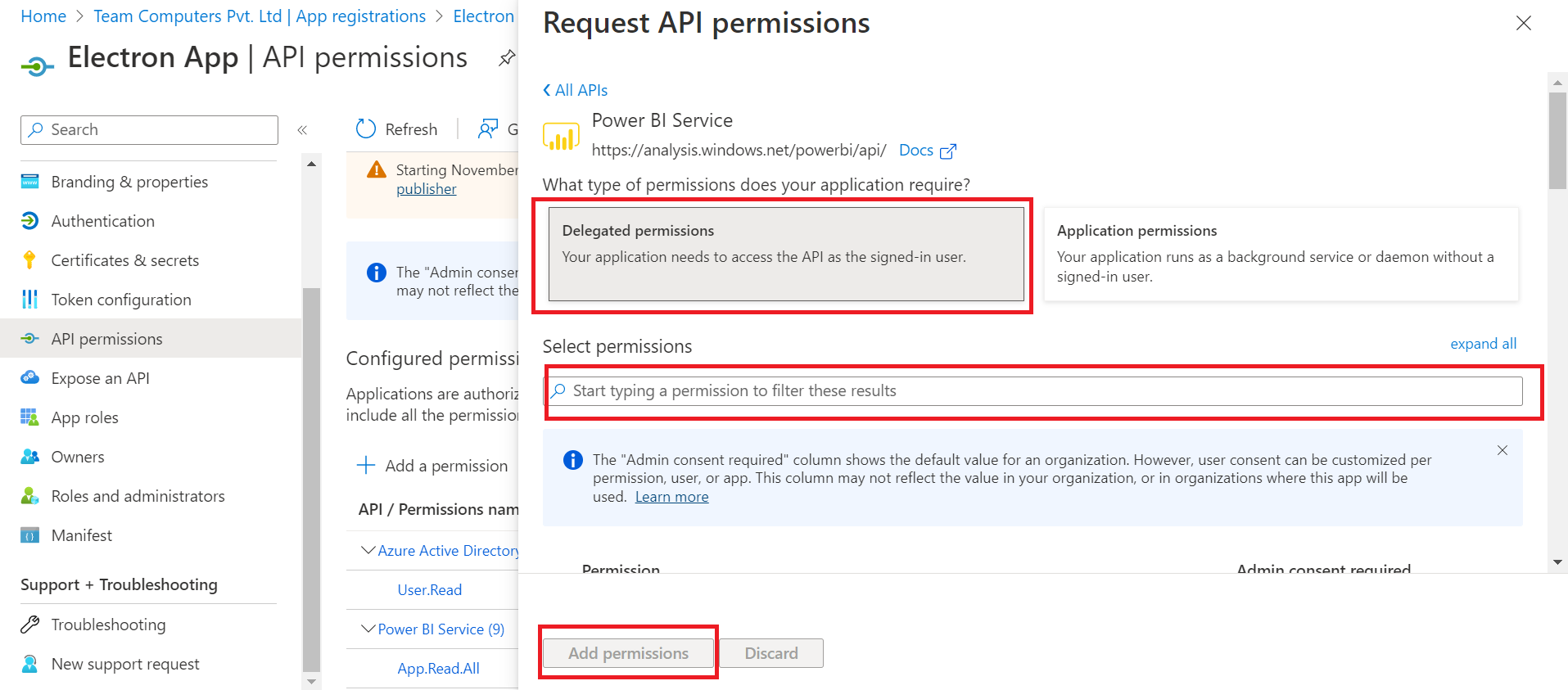1568x690 pixels.
Task: Click the warning icon in November notice
Action: pyautogui.click(x=377, y=169)
